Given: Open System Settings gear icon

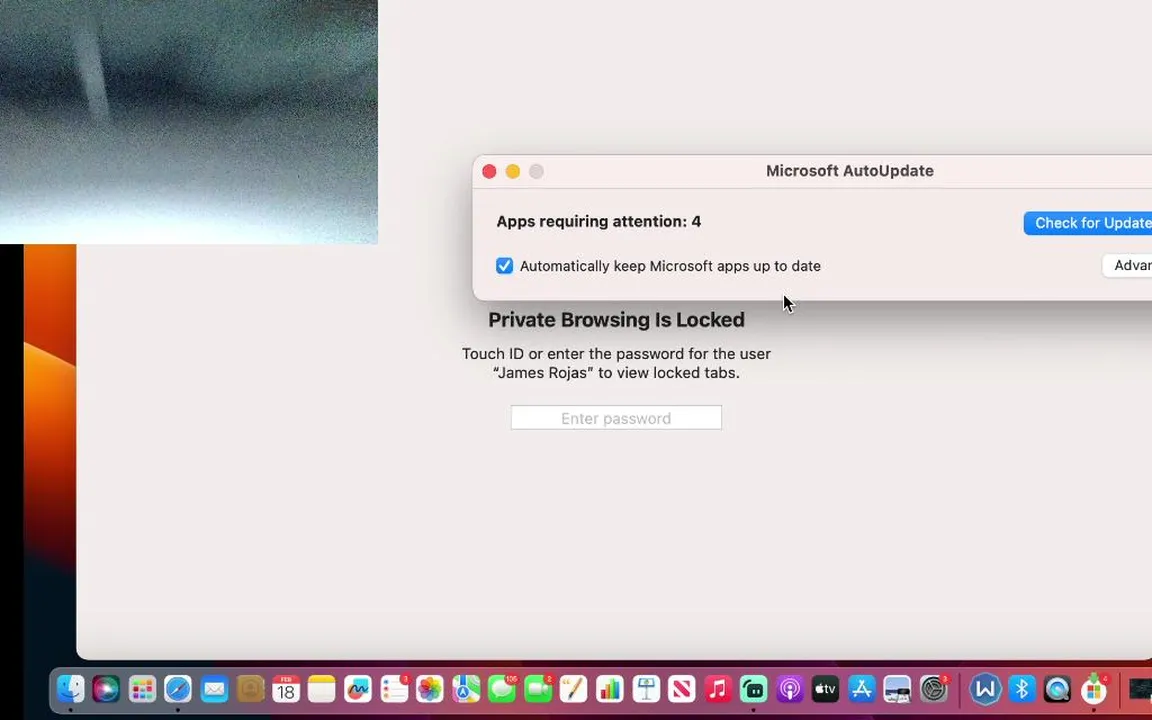Looking at the screenshot, I should (x=934, y=689).
